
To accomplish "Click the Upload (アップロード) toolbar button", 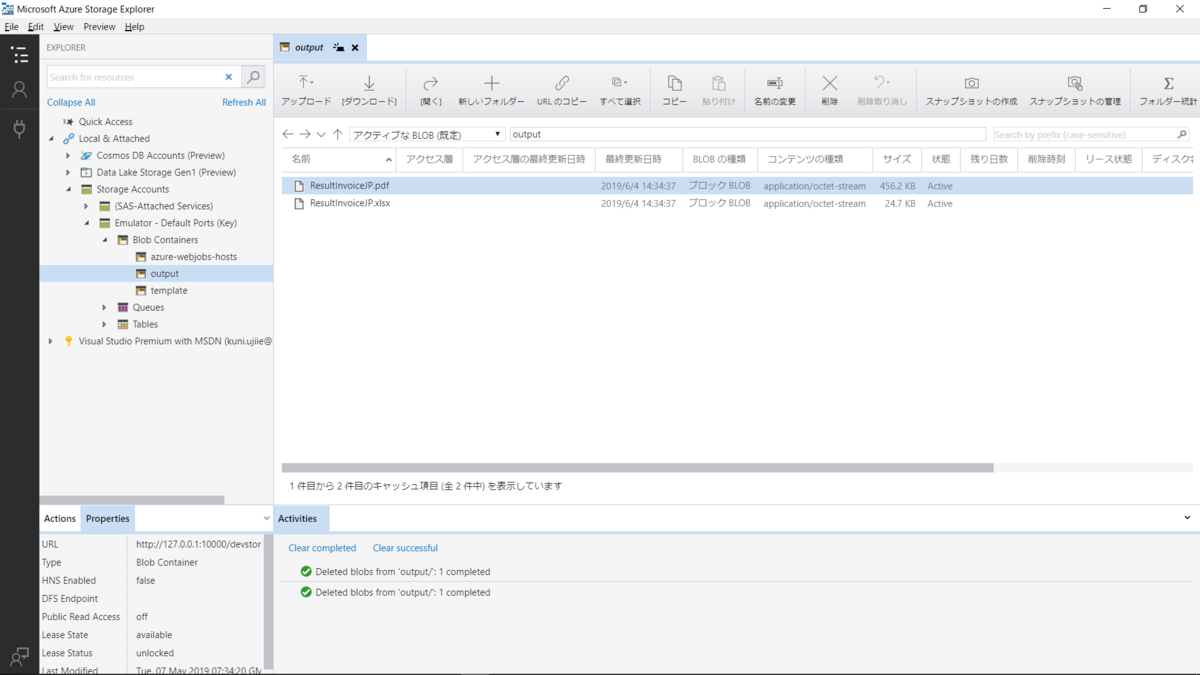I will click(x=306, y=90).
